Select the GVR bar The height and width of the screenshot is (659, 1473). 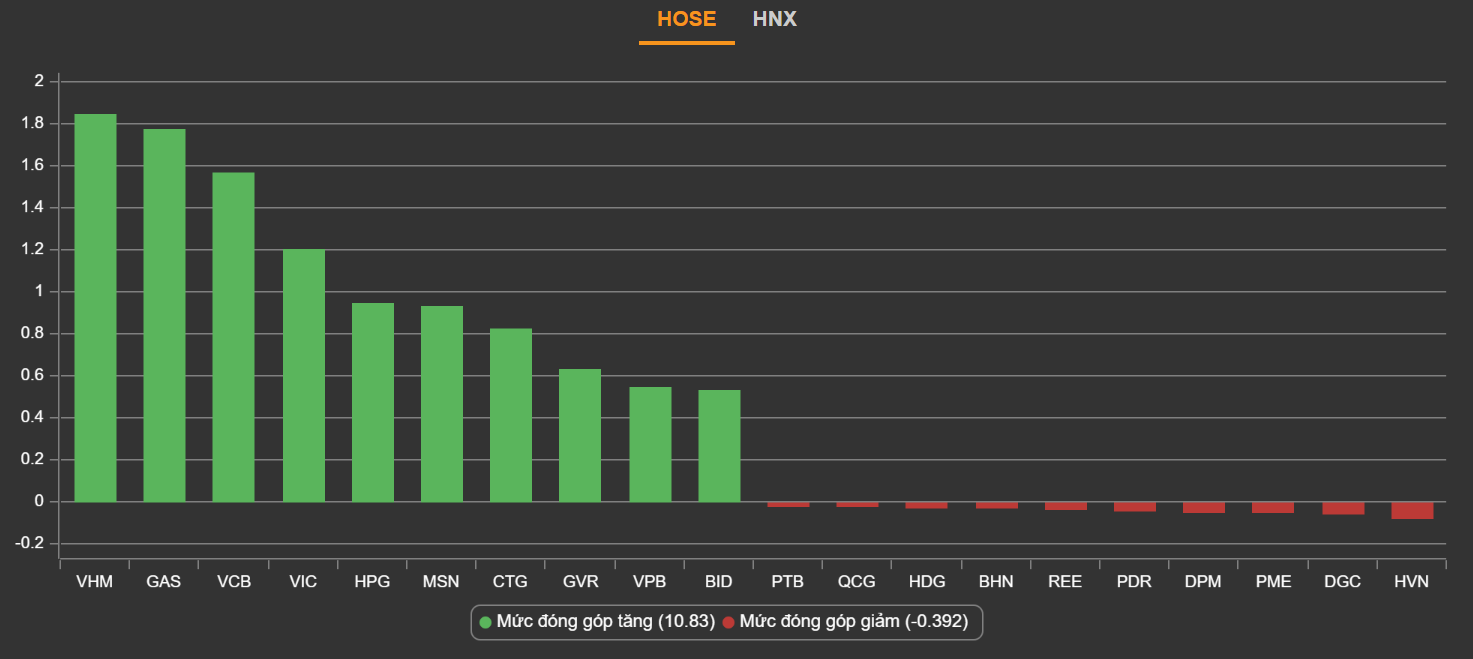[x=580, y=435]
